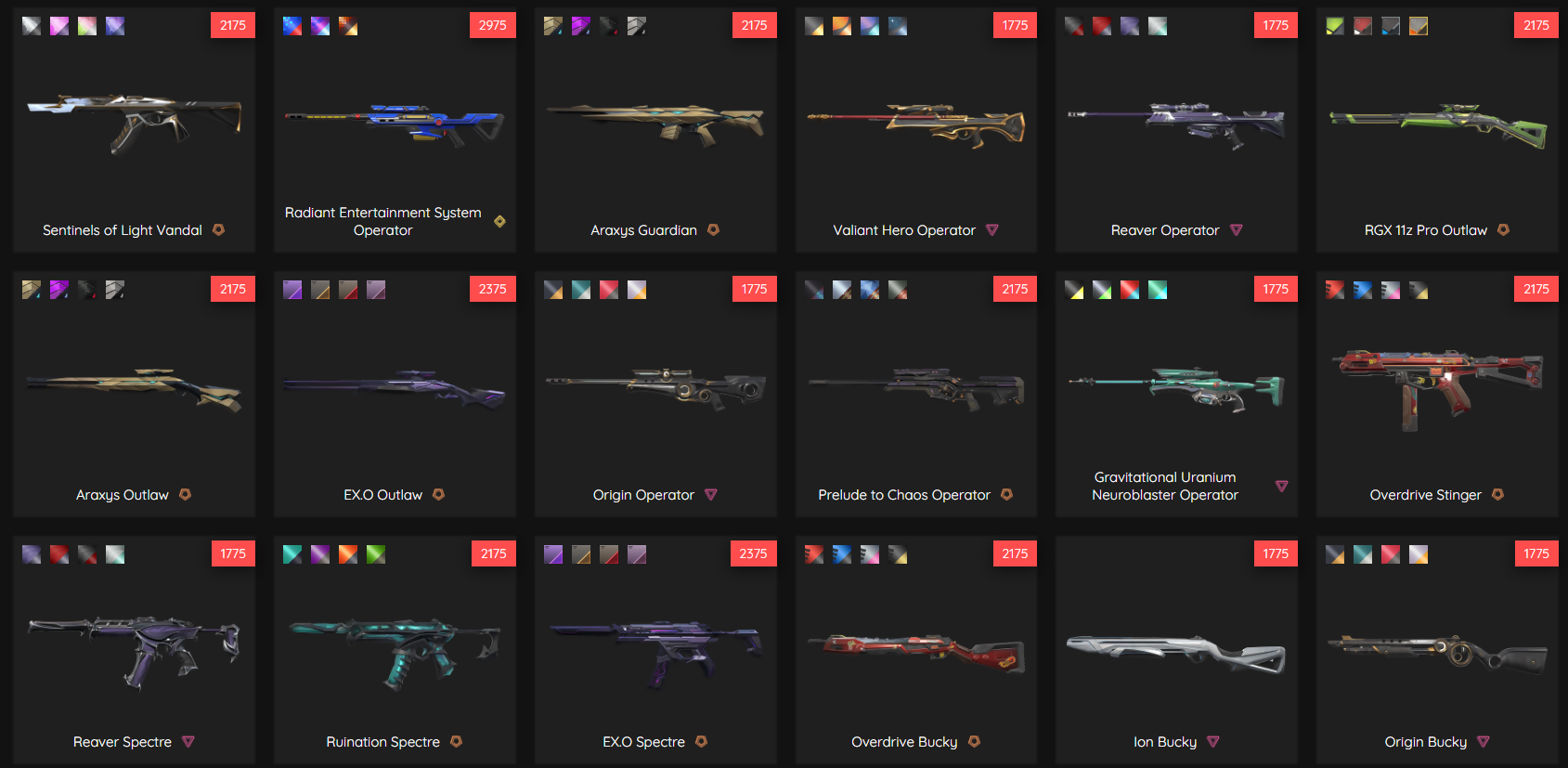This screenshot has height=768, width=1568.
Task: Click the tier icon beside Radiant Entertainment System Operator
Action: 499,221
